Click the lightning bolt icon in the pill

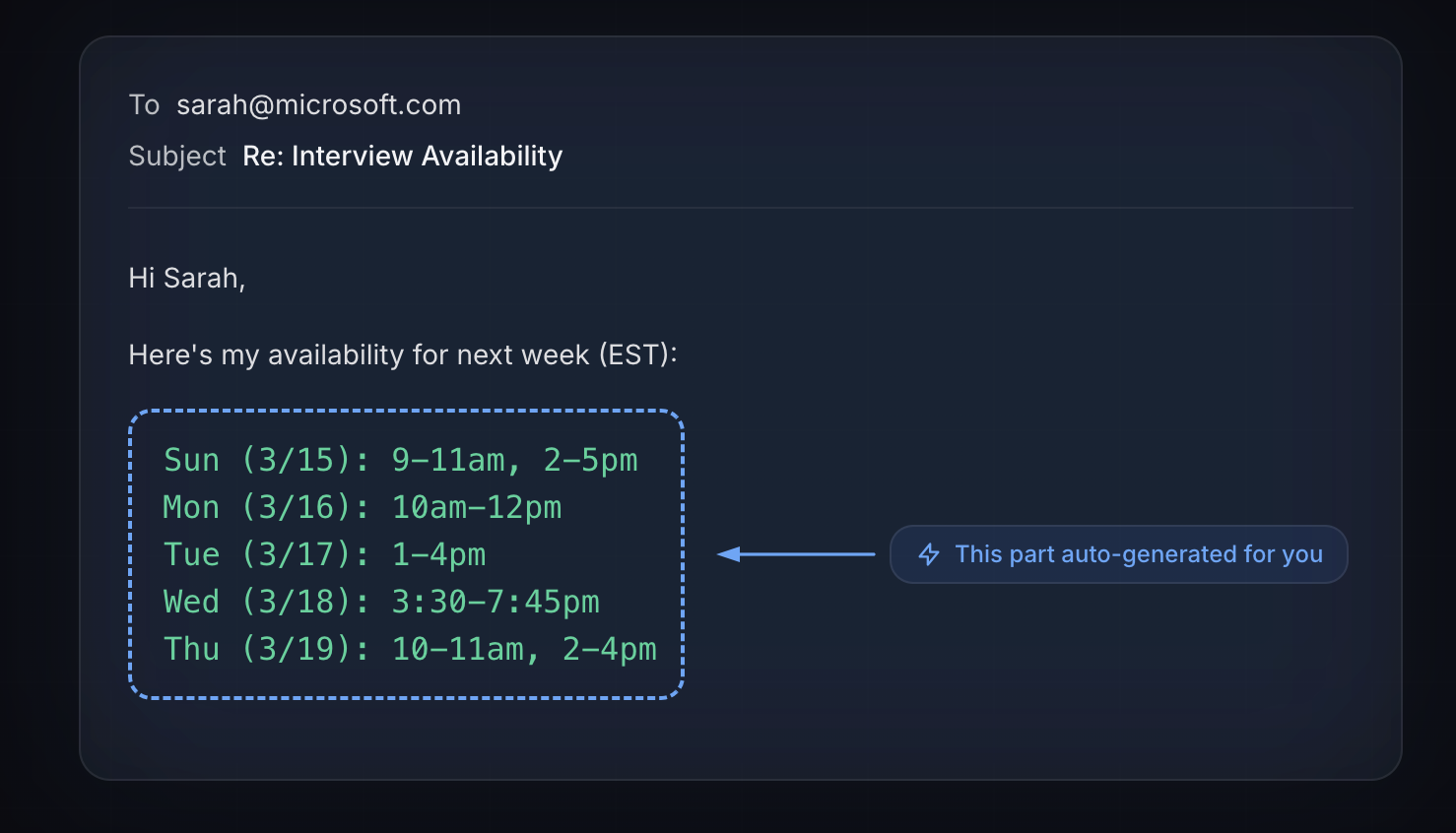point(929,554)
